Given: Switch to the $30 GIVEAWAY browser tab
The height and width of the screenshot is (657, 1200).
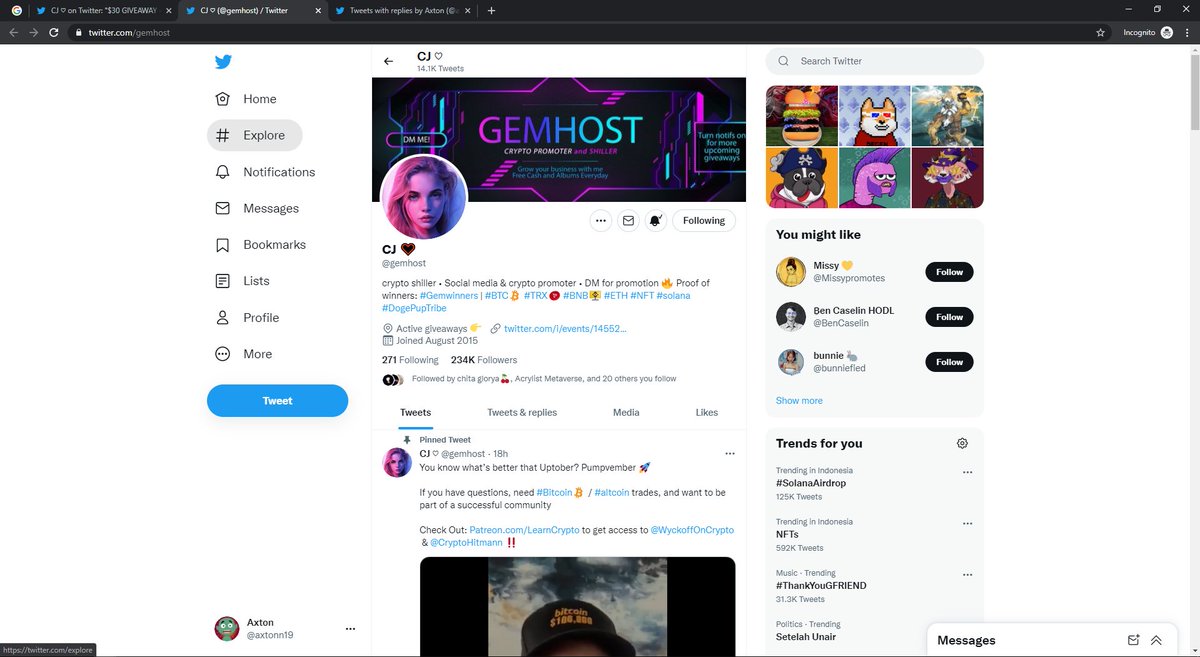Looking at the screenshot, I should pos(103,10).
